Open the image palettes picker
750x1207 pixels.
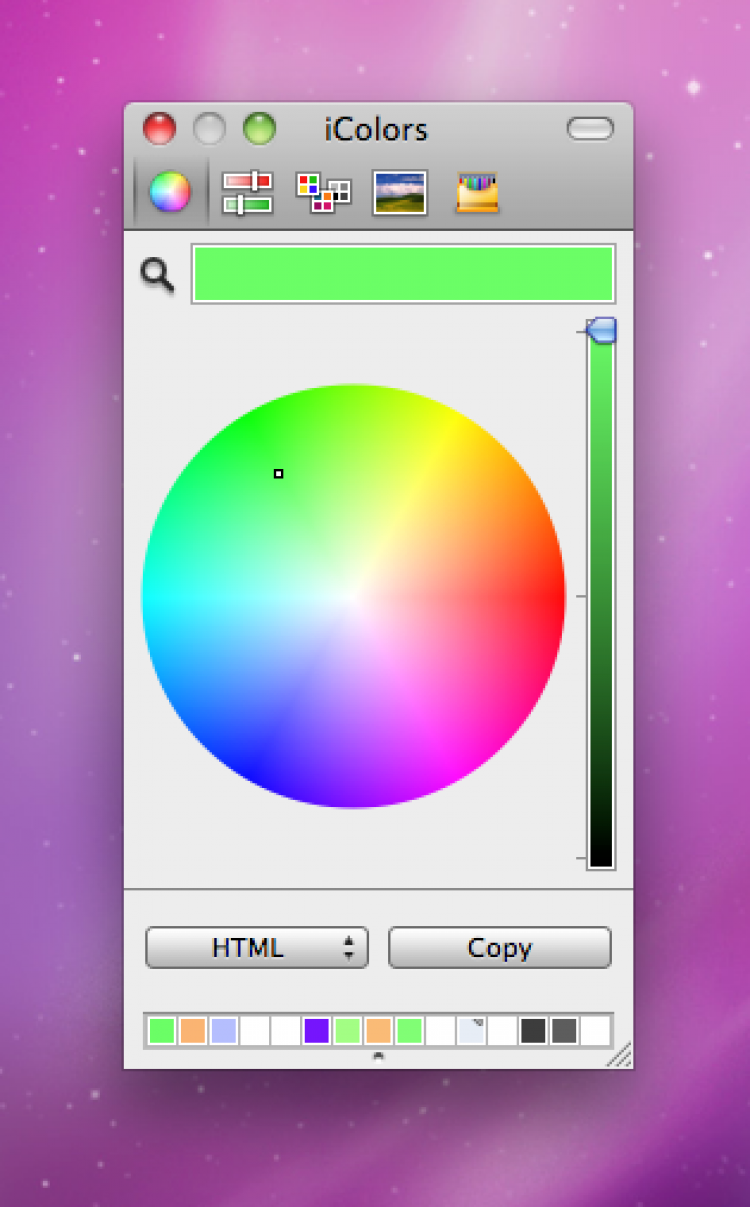(x=400, y=192)
